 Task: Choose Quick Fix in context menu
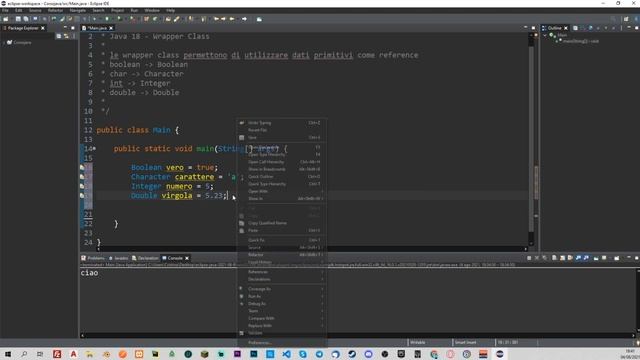(x=281, y=240)
